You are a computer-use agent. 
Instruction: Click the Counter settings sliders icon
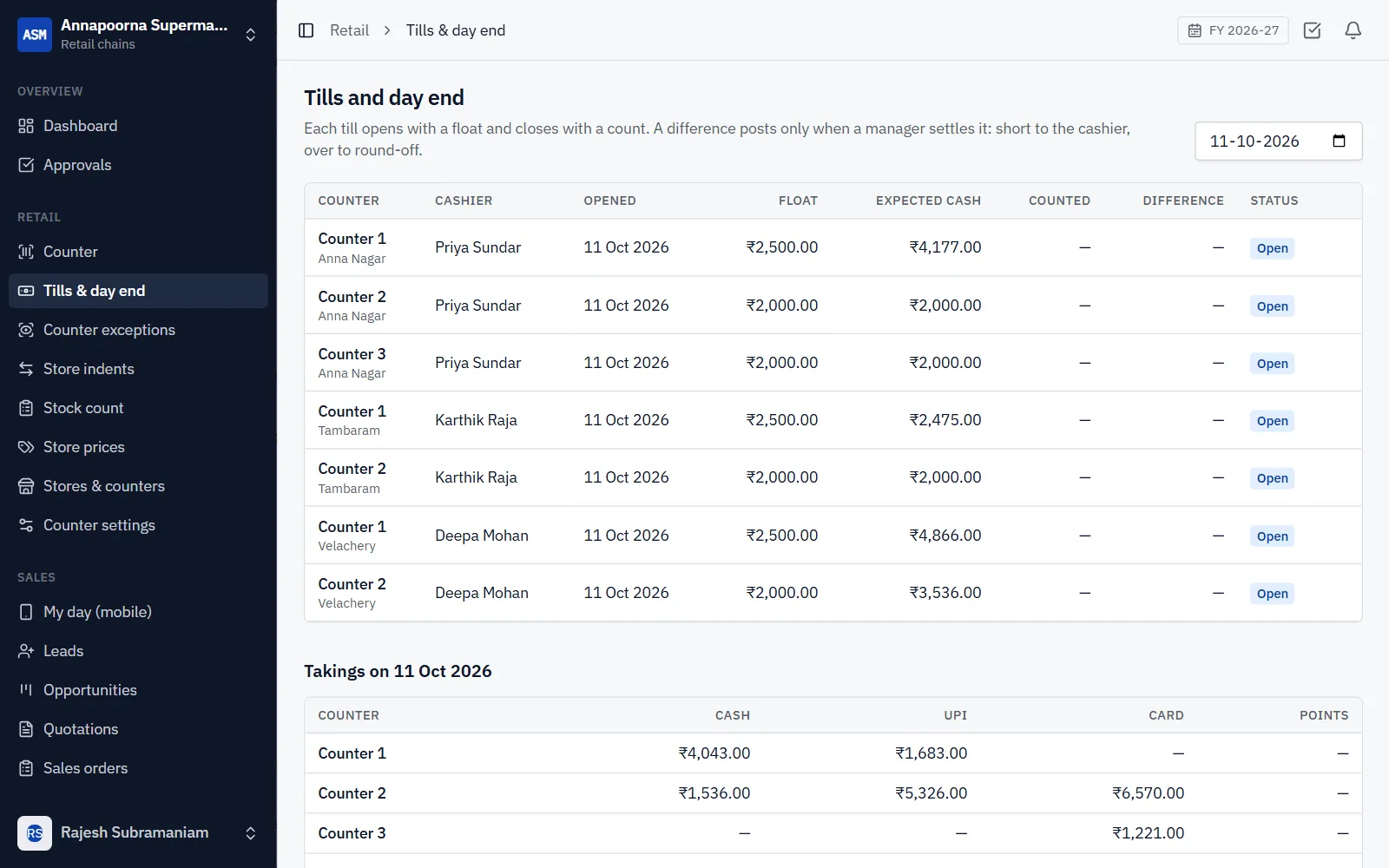tap(26, 525)
